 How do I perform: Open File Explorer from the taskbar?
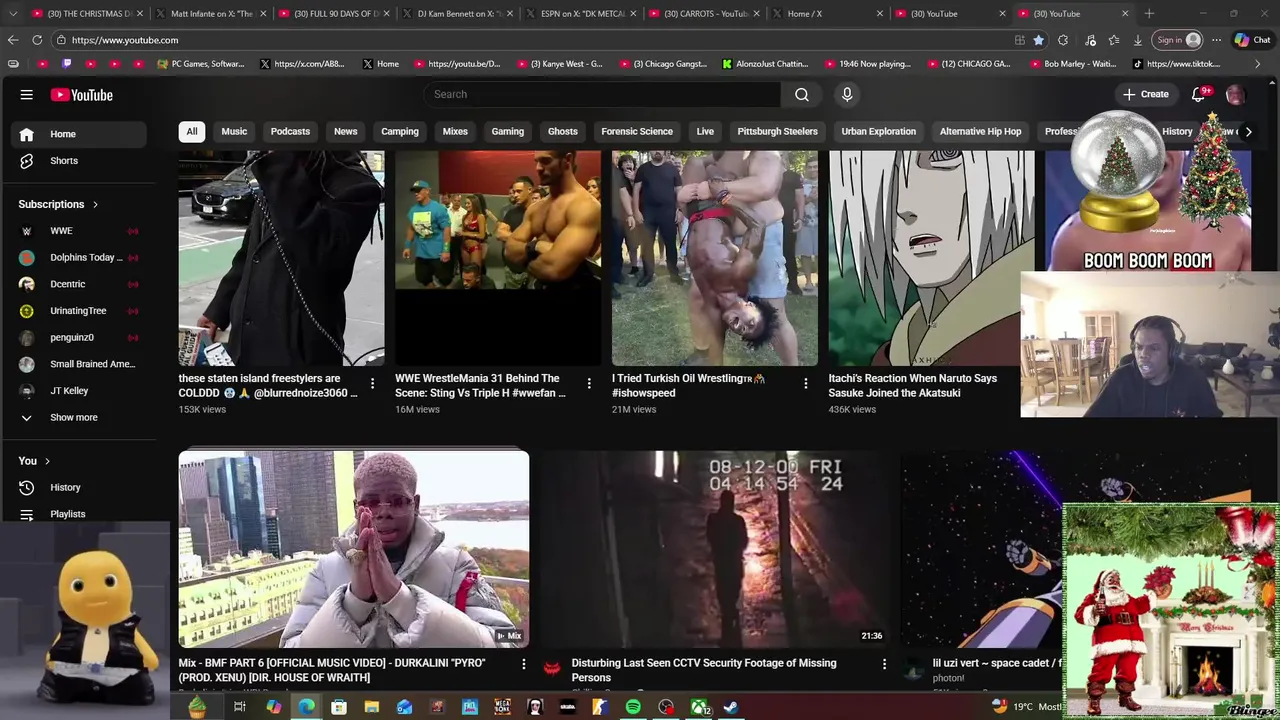tap(371, 707)
